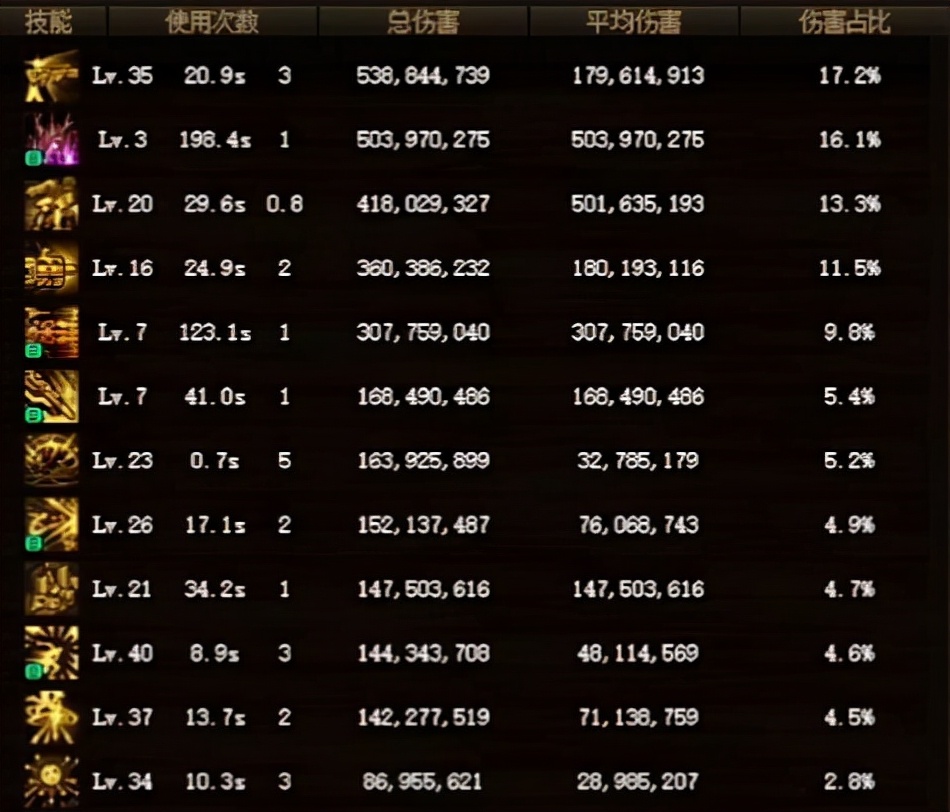Sort by 使用次数 column header
The height and width of the screenshot is (812, 950).
point(212,22)
